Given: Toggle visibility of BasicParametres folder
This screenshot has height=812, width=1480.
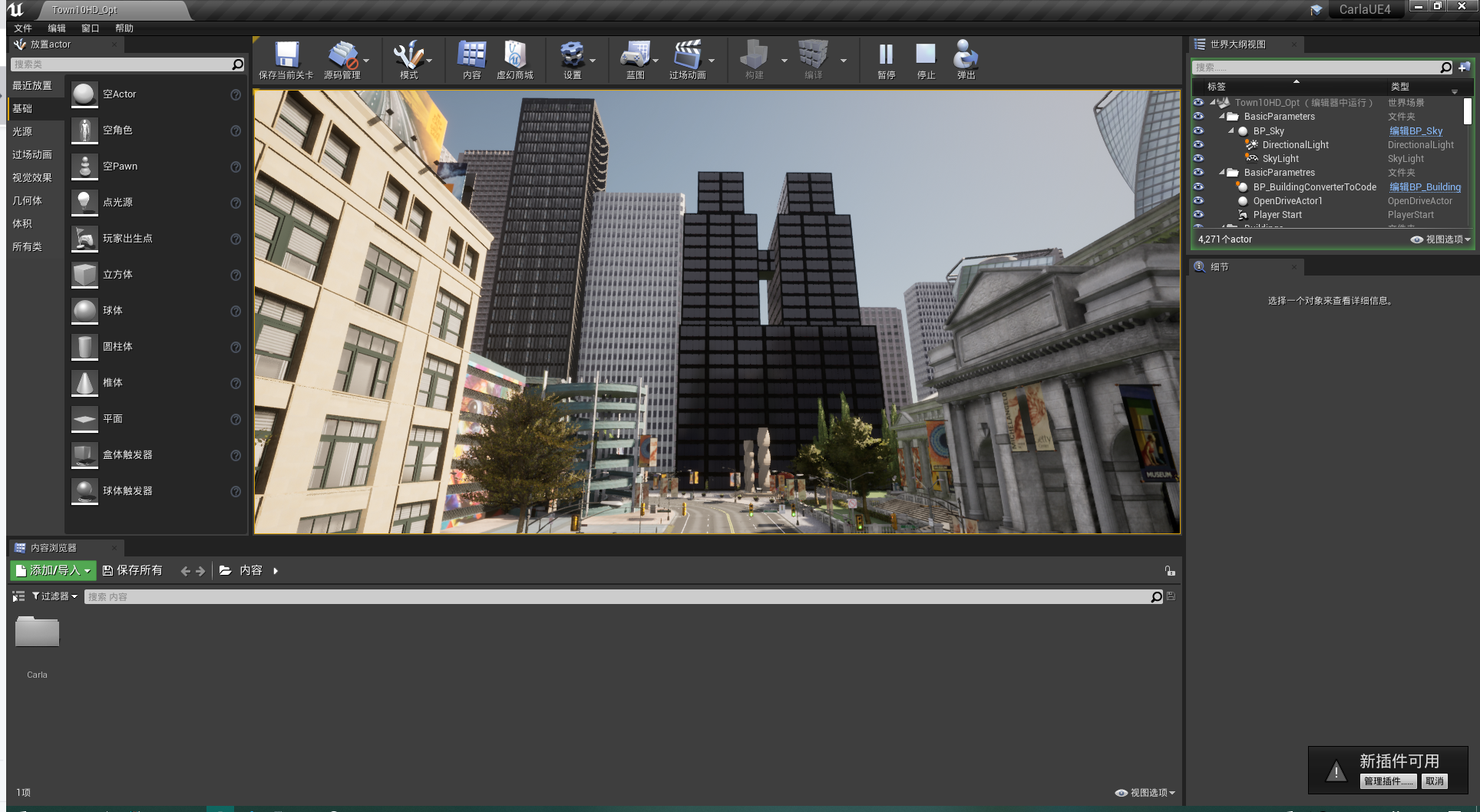Looking at the screenshot, I should (1198, 172).
